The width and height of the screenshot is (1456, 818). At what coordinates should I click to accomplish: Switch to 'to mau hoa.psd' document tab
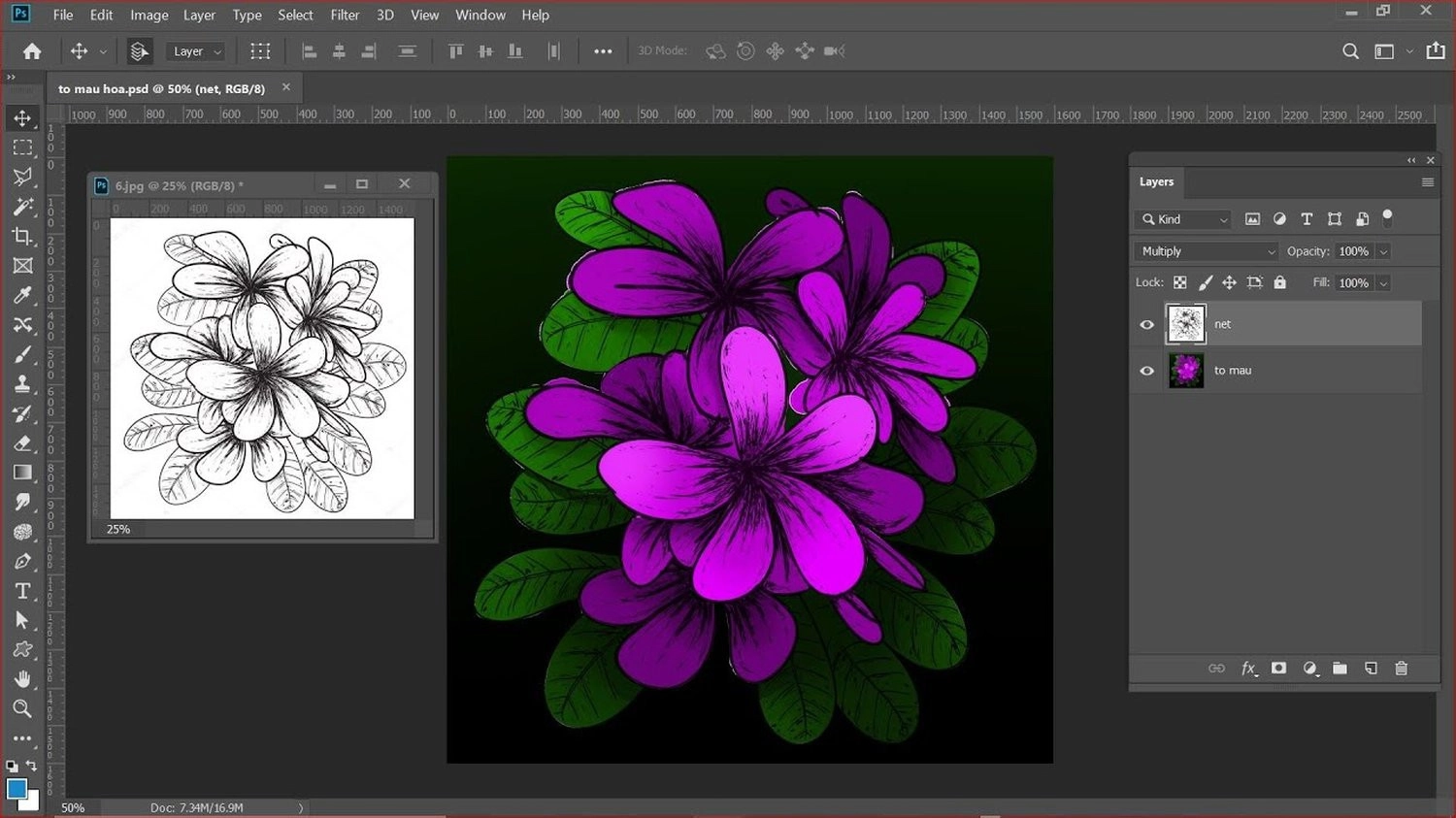coord(161,88)
